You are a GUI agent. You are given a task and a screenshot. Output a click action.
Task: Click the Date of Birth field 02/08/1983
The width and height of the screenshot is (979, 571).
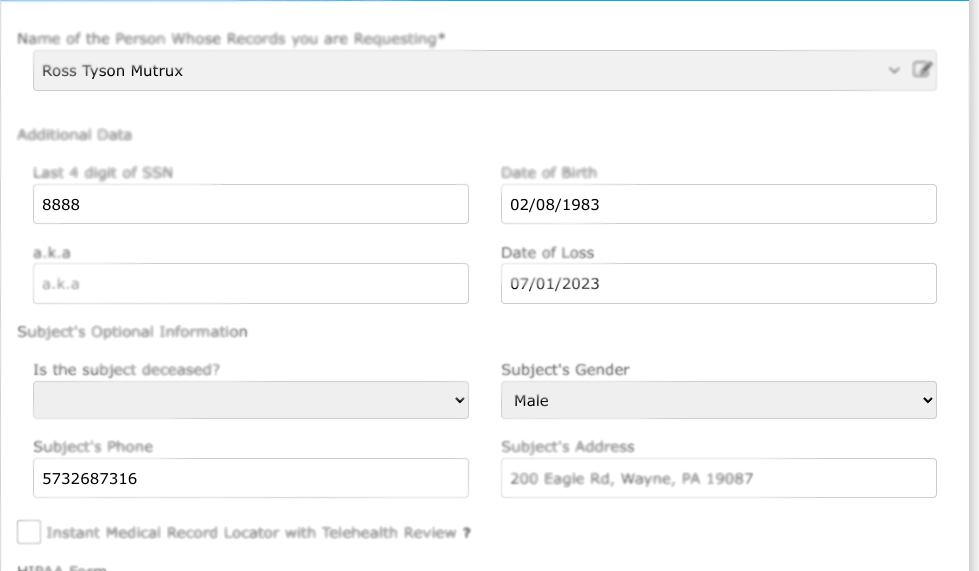tap(718, 204)
